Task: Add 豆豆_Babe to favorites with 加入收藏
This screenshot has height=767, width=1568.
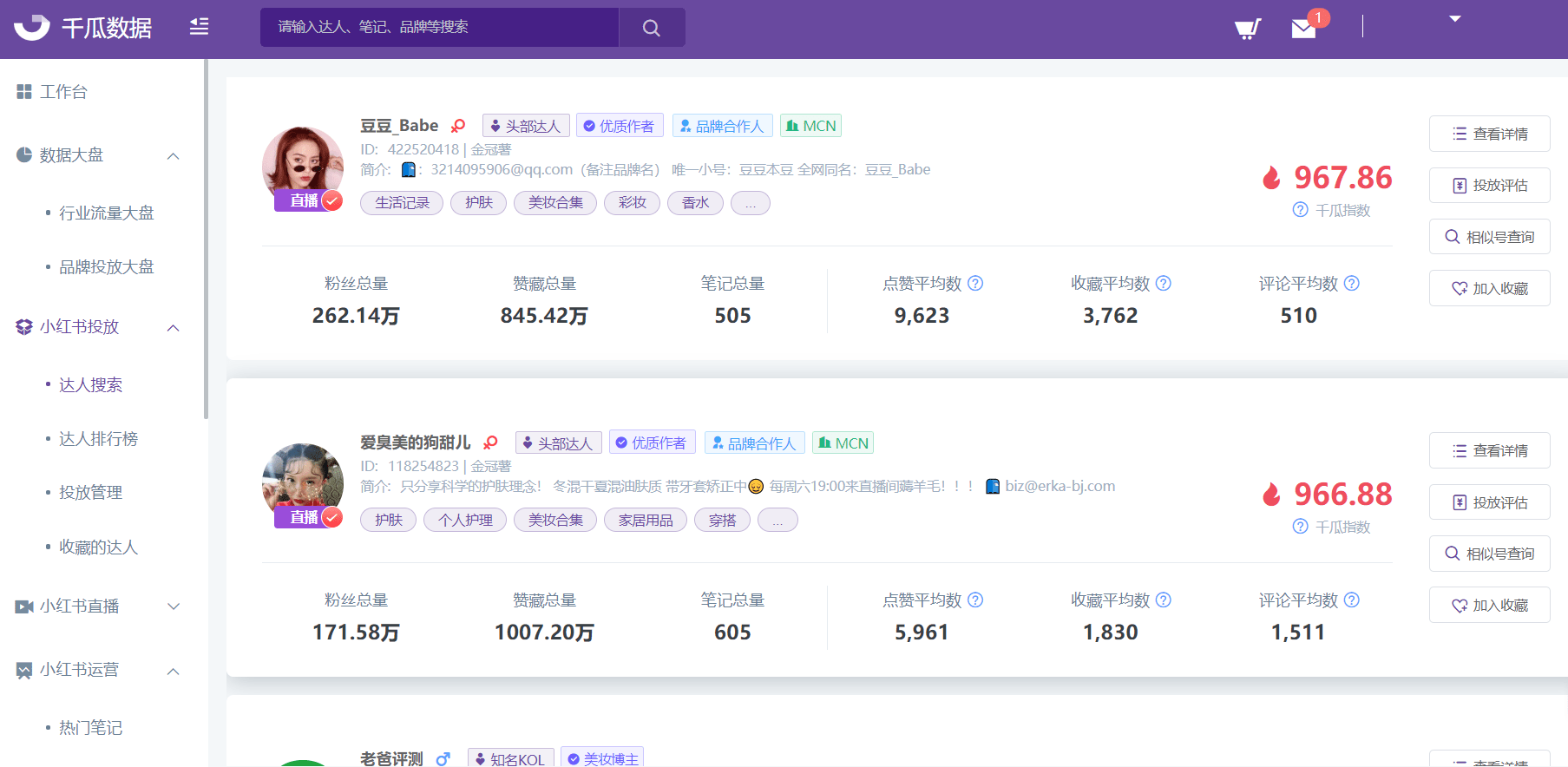Action: (x=1489, y=288)
